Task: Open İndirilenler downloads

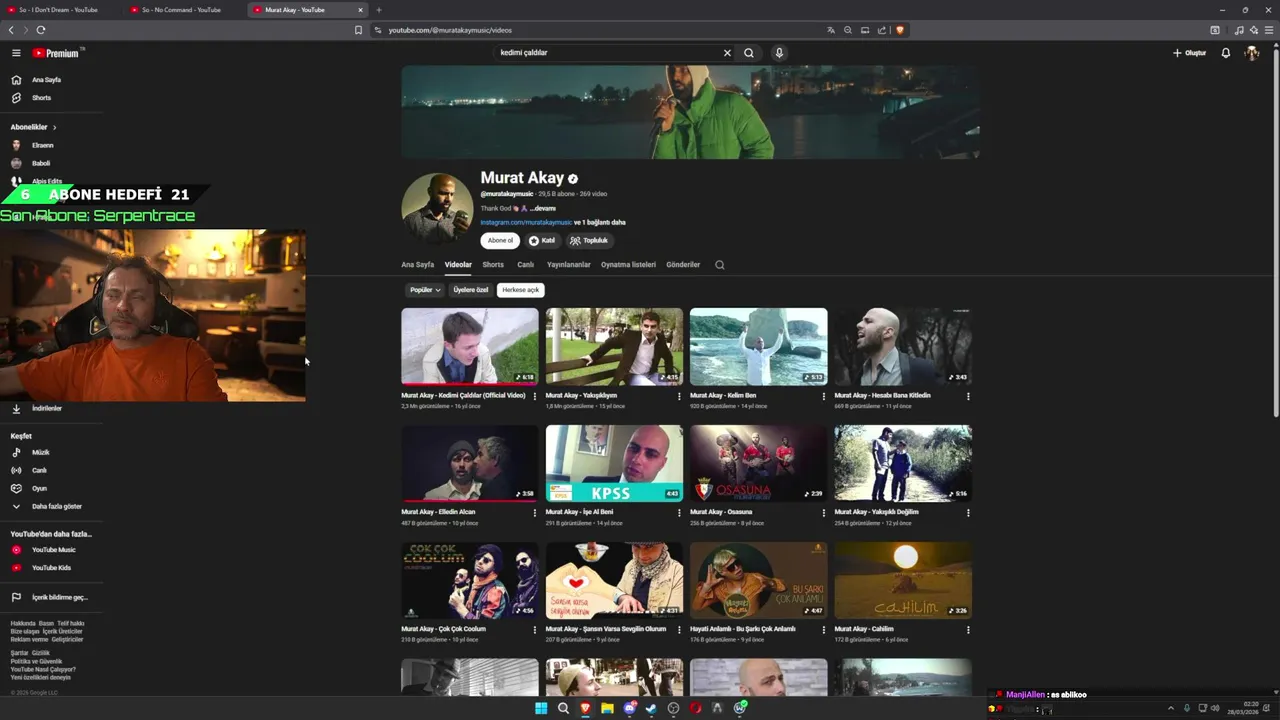Action: tap(46, 408)
